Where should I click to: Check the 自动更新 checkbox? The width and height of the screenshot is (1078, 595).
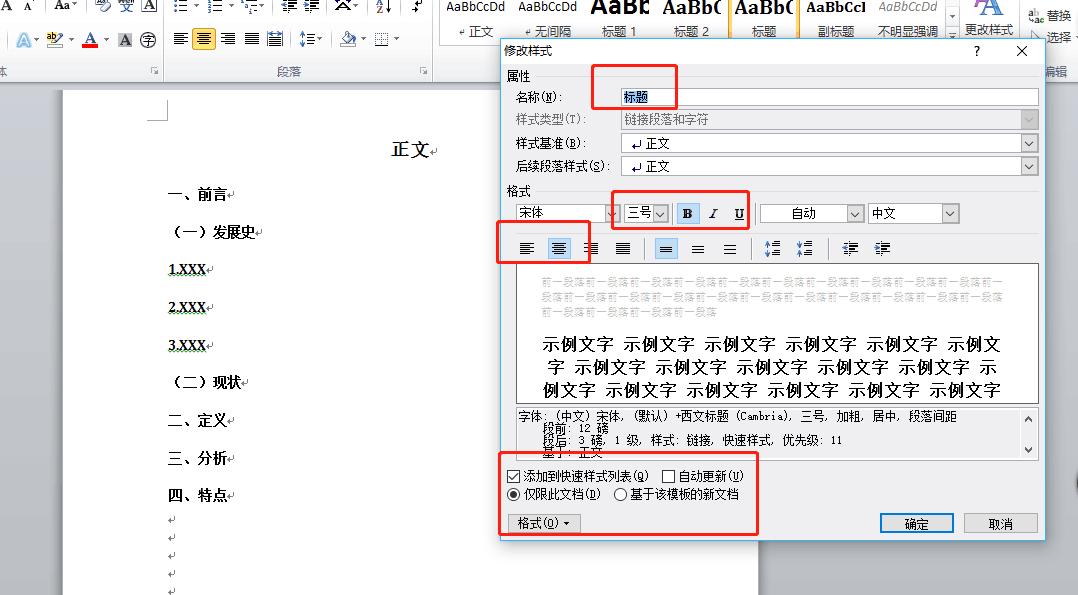point(670,475)
